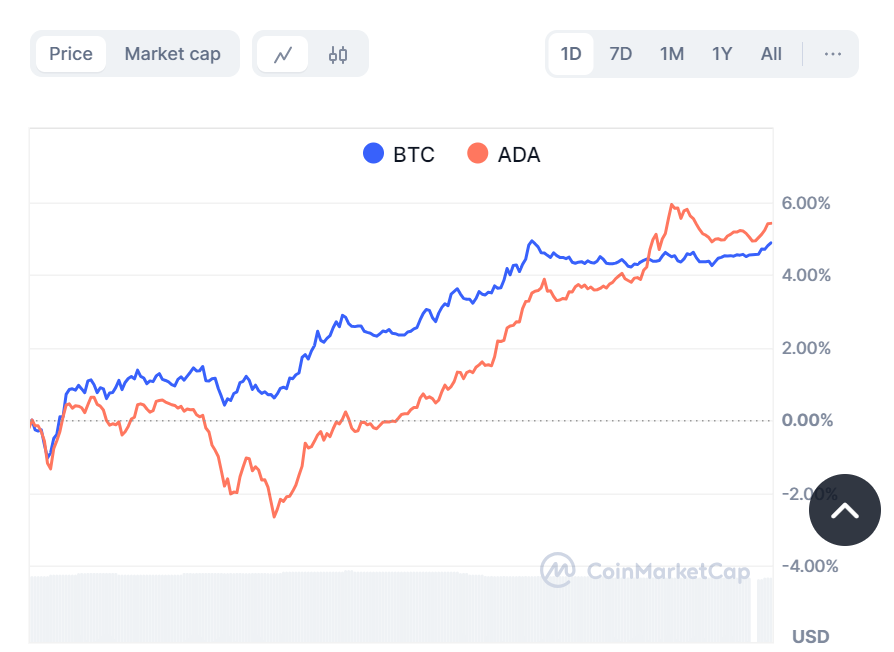894x652 pixels.
Task: Toggle the BTC series blue dot
Action: 373,154
